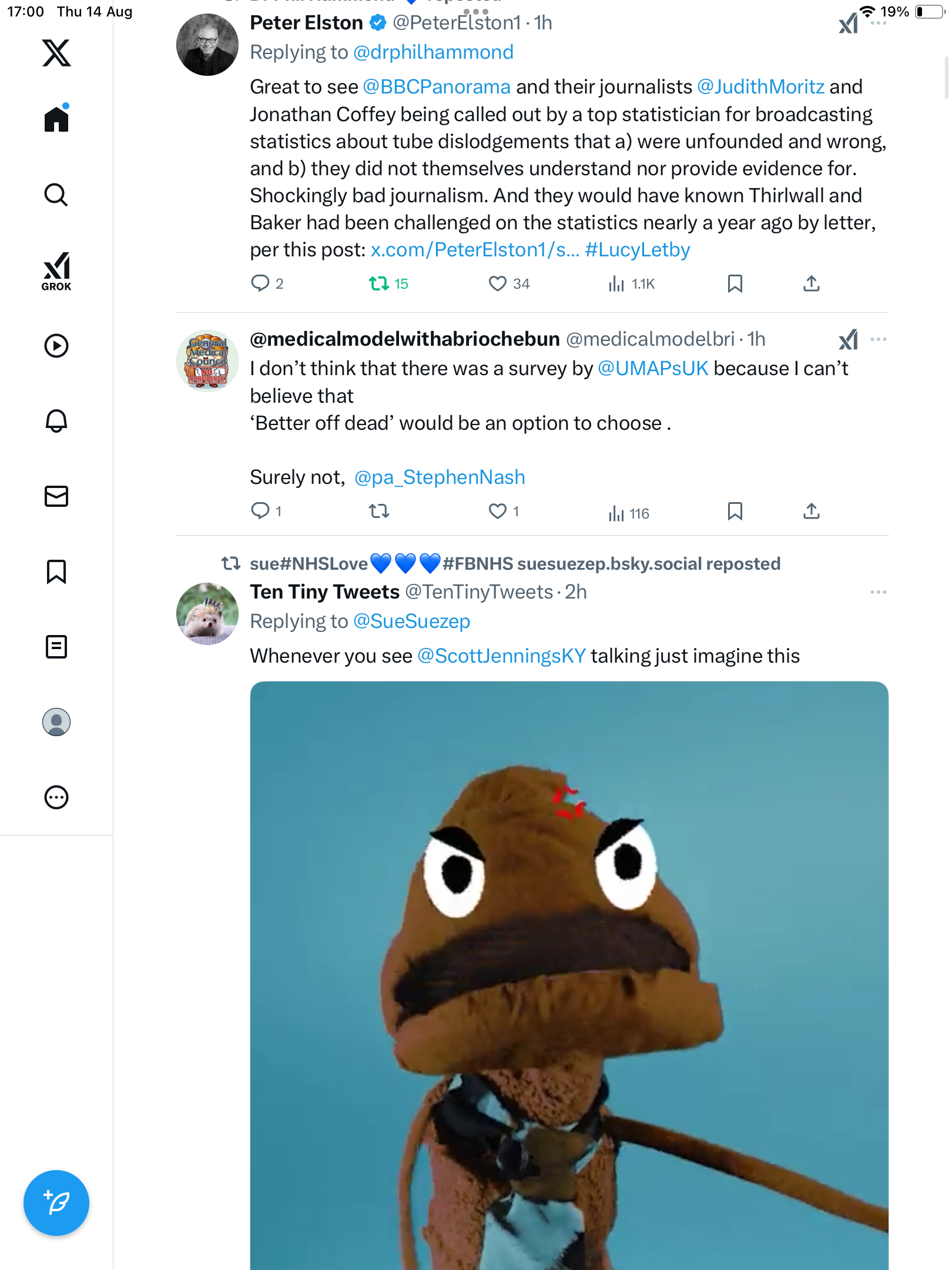
Task: Undo repost on Peter Elston's tweet
Action: click(x=379, y=284)
